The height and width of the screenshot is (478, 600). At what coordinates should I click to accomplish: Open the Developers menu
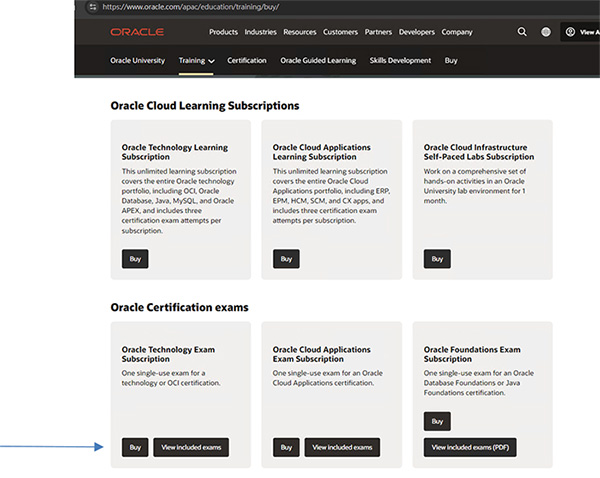click(417, 32)
